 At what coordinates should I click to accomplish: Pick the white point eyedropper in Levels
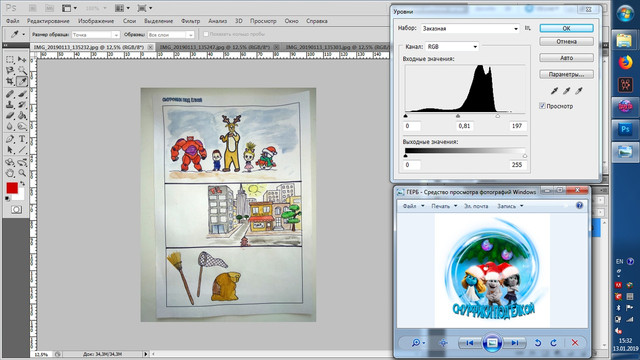[x=579, y=91]
